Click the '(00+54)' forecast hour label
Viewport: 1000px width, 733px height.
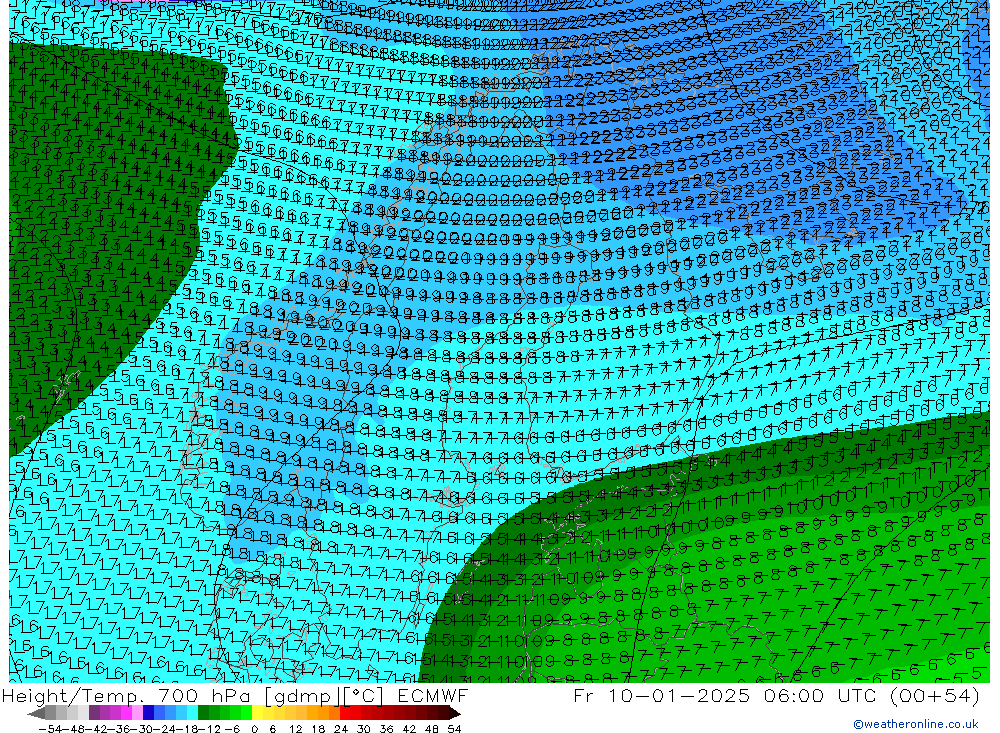(x=934, y=695)
